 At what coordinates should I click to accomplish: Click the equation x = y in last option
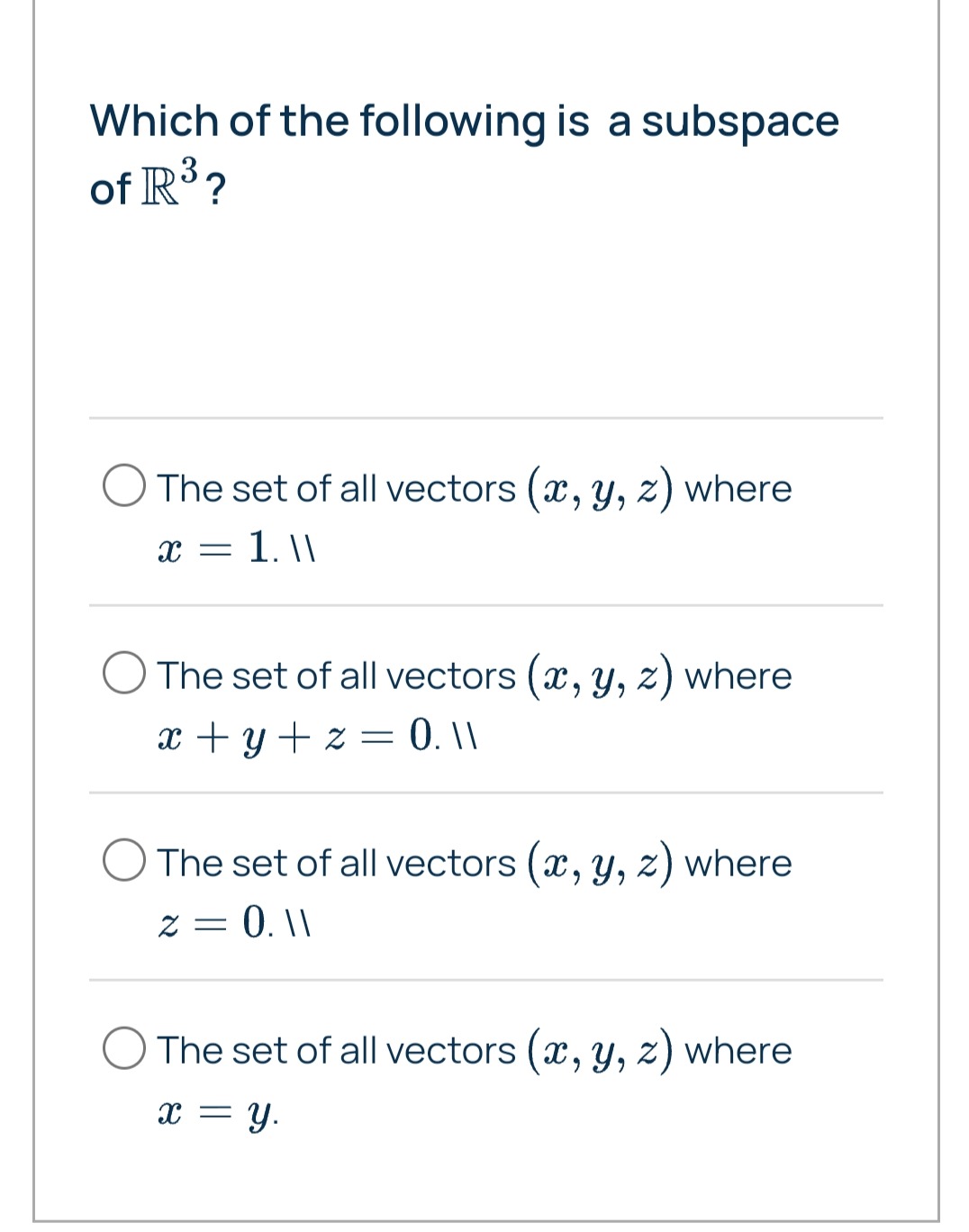tap(217, 1113)
